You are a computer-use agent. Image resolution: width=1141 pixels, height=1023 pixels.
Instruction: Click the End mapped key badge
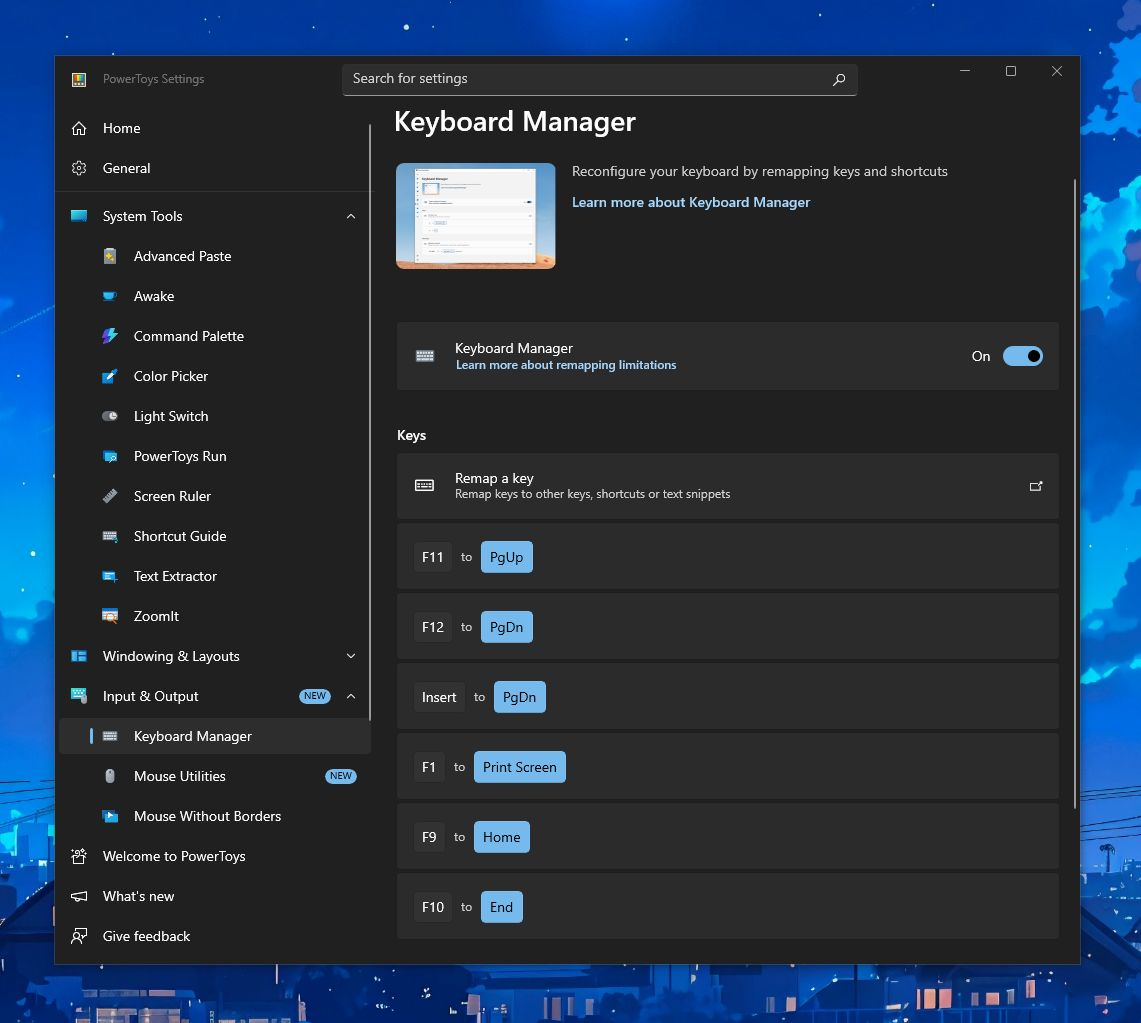[501, 907]
